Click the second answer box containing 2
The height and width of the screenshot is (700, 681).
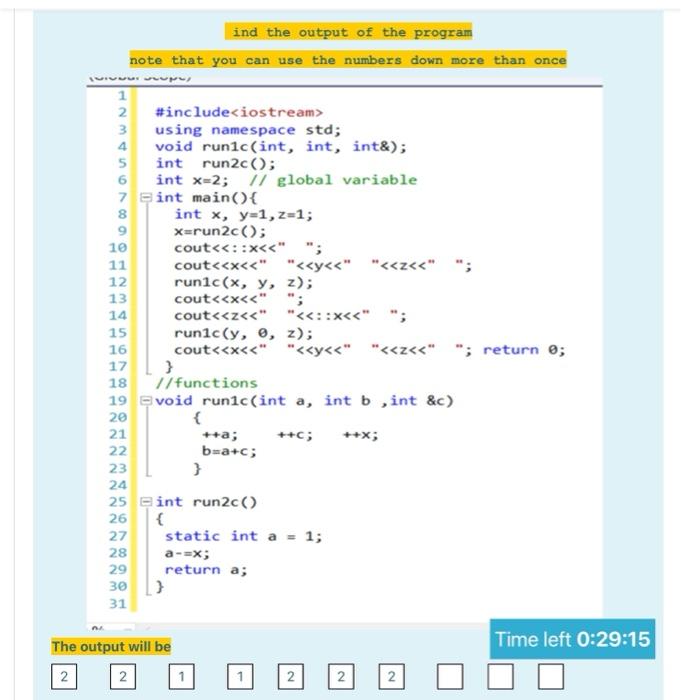point(123,676)
